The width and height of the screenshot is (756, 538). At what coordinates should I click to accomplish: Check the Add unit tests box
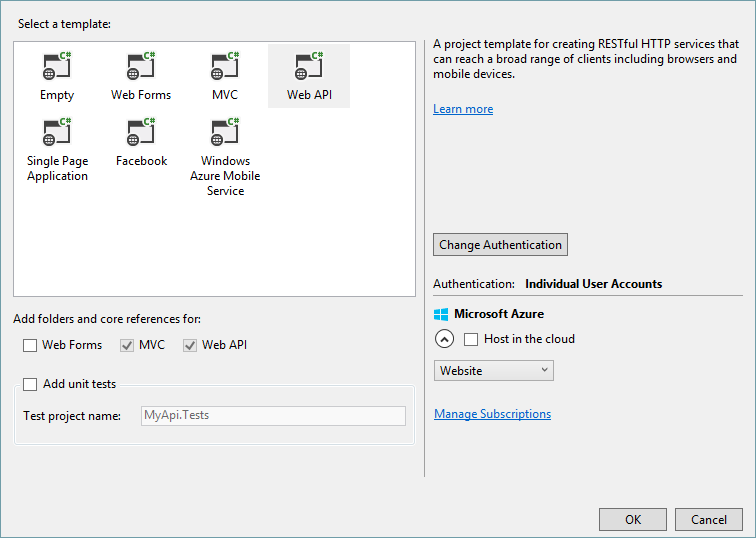[x=30, y=384]
